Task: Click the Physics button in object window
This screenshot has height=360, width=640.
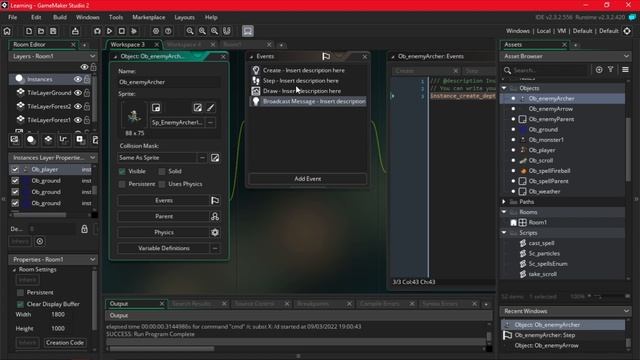Action: 164,232
